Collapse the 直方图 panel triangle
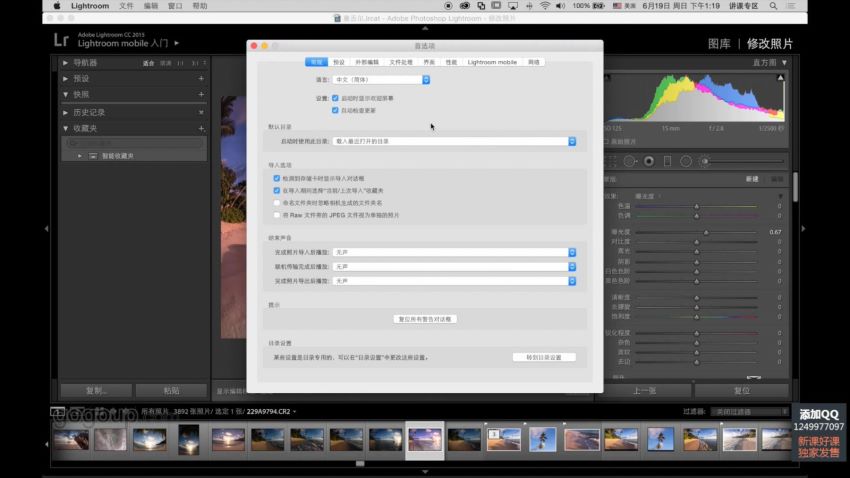The width and height of the screenshot is (850, 478). pyautogui.click(x=784, y=63)
